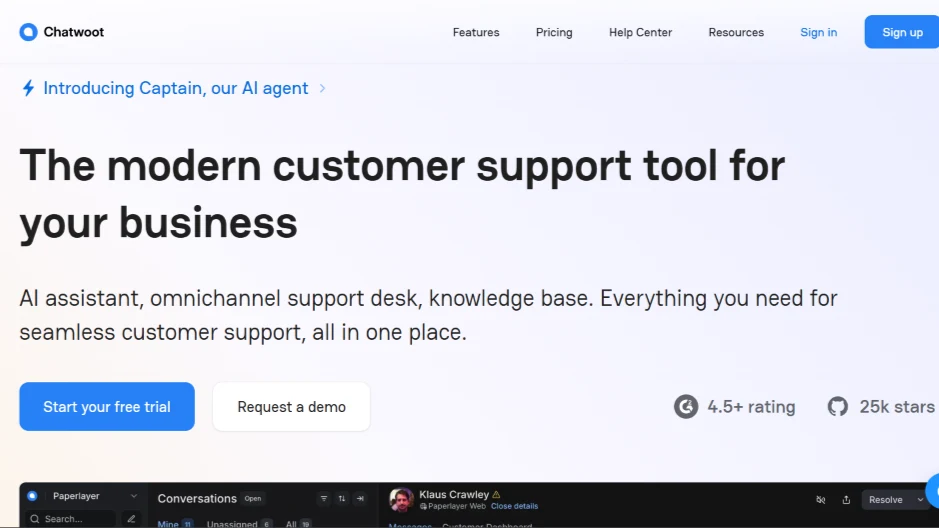This screenshot has height=528, width=939.
Task: Click the collapse conversation list arrow icon
Action: 360,498
